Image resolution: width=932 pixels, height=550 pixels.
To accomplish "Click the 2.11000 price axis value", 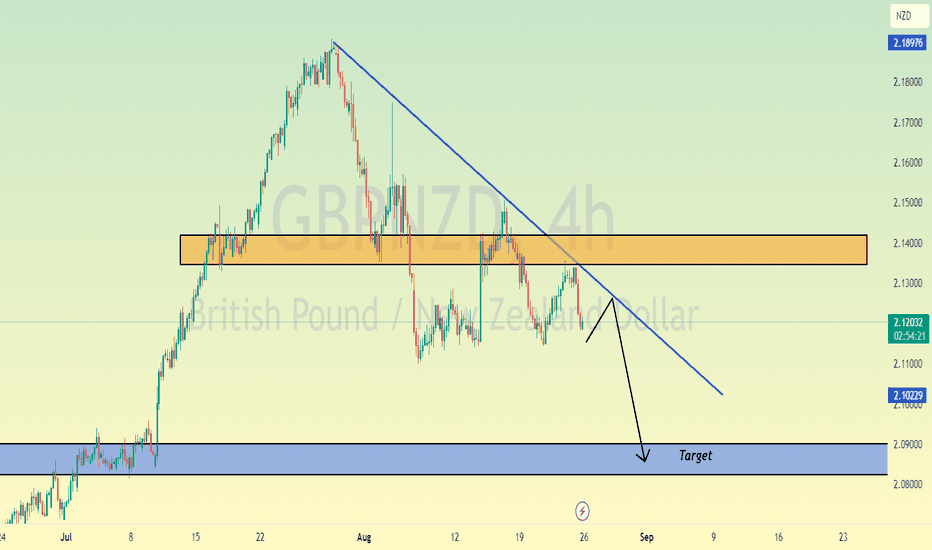I will [908, 363].
